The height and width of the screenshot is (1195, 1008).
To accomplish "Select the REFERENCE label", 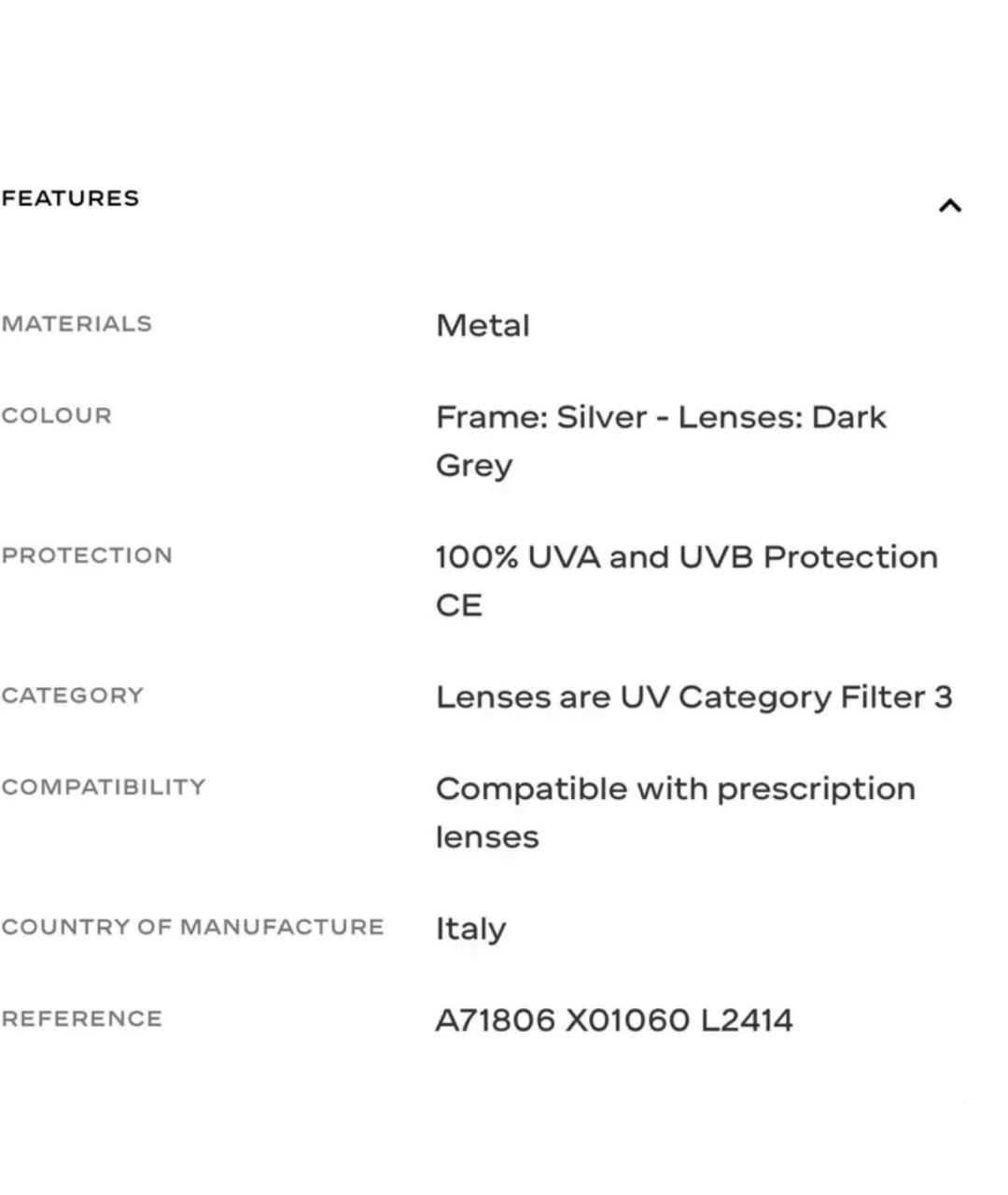I will pos(82,1019).
